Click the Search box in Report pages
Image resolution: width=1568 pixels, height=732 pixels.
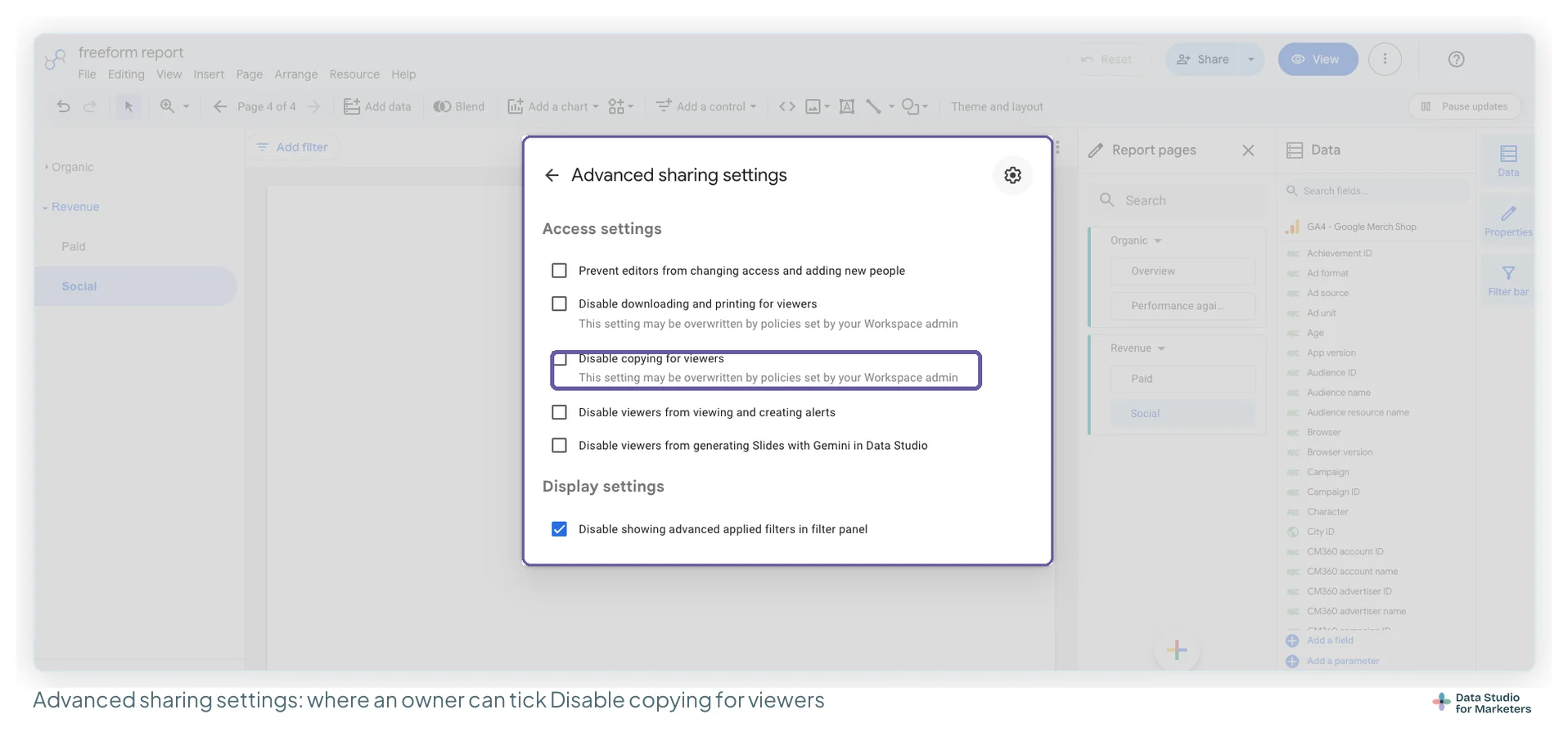tap(1177, 200)
